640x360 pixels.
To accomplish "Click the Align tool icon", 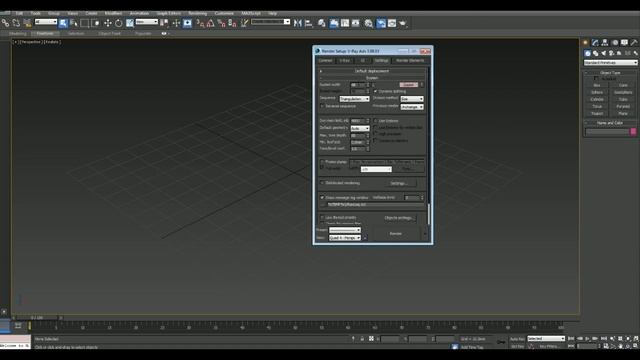I will pyautogui.click(x=309, y=23).
